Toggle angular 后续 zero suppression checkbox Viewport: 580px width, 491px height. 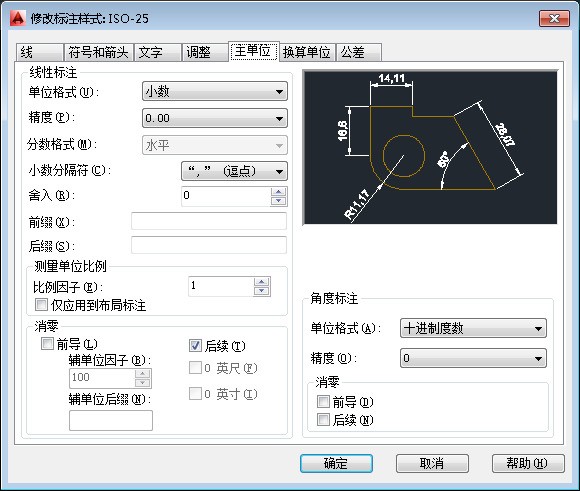tap(323, 420)
